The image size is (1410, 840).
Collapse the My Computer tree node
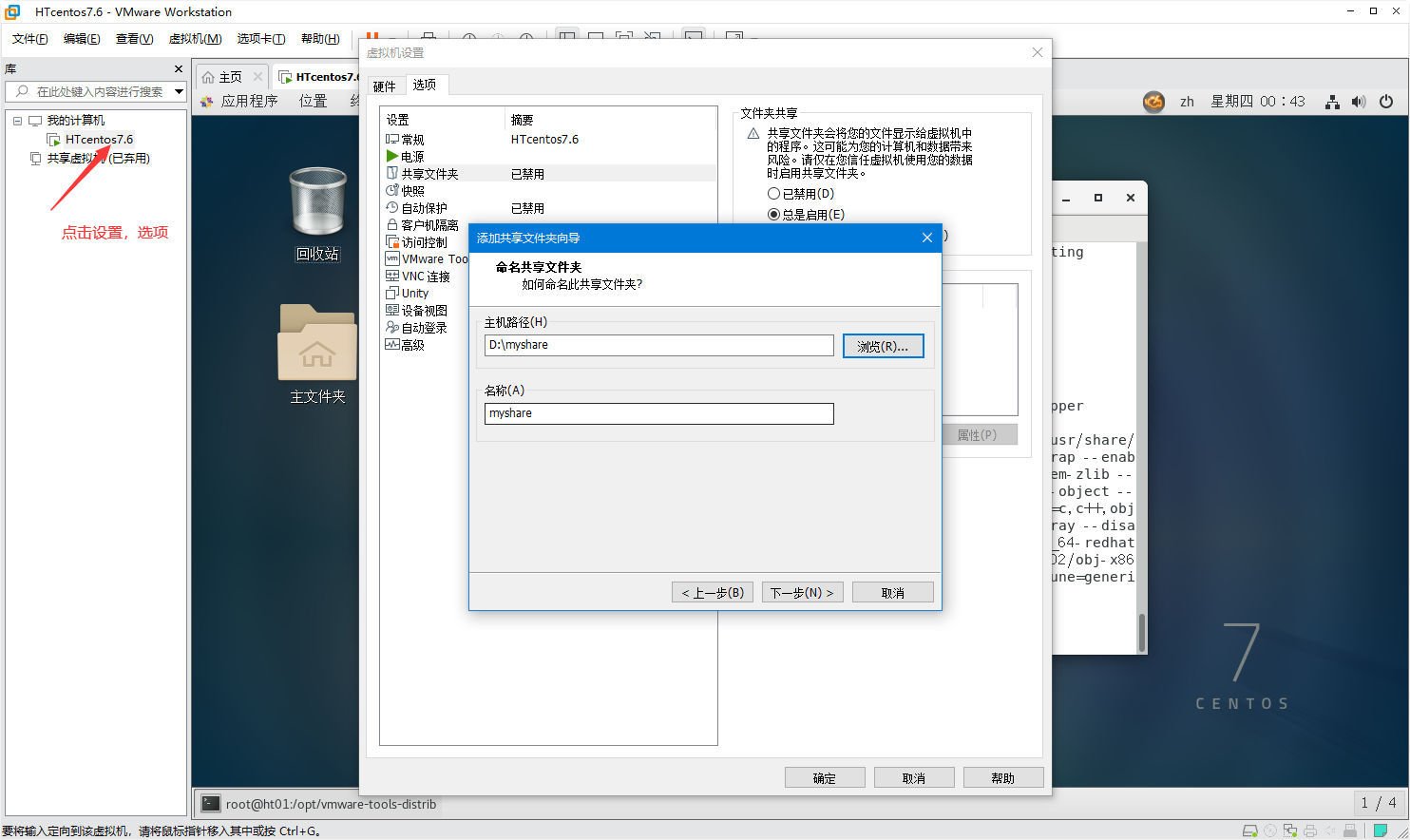tap(17, 121)
